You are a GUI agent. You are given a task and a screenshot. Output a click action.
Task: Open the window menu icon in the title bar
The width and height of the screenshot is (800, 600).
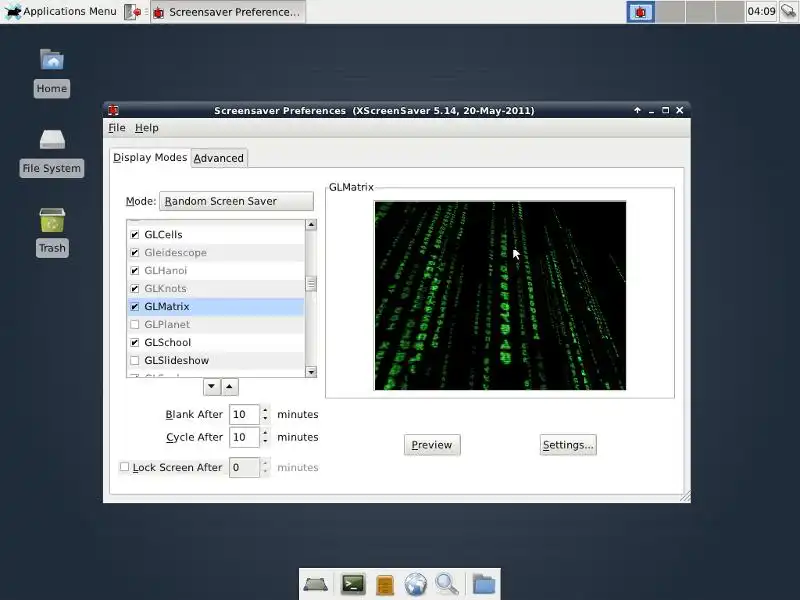click(113, 110)
